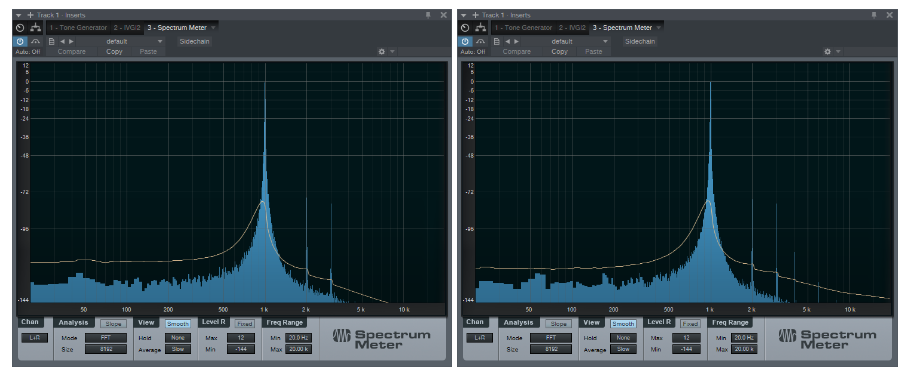
Task: Click the Sidechain button in the right window
Action: coord(640,42)
